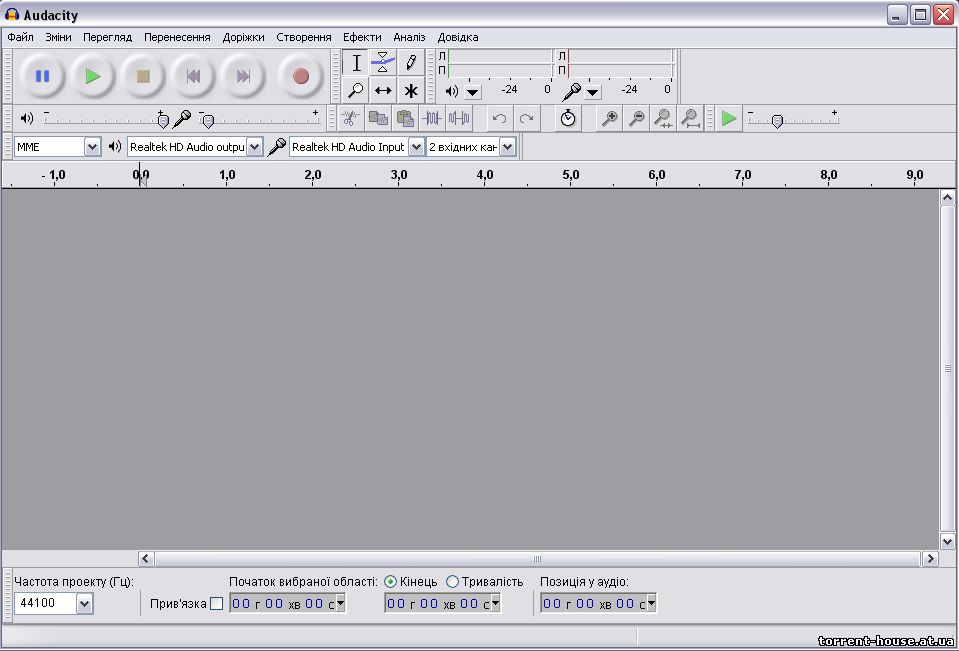Open the input channels dropdown
This screenshot has width=959, height=651.
click(508, 147)
